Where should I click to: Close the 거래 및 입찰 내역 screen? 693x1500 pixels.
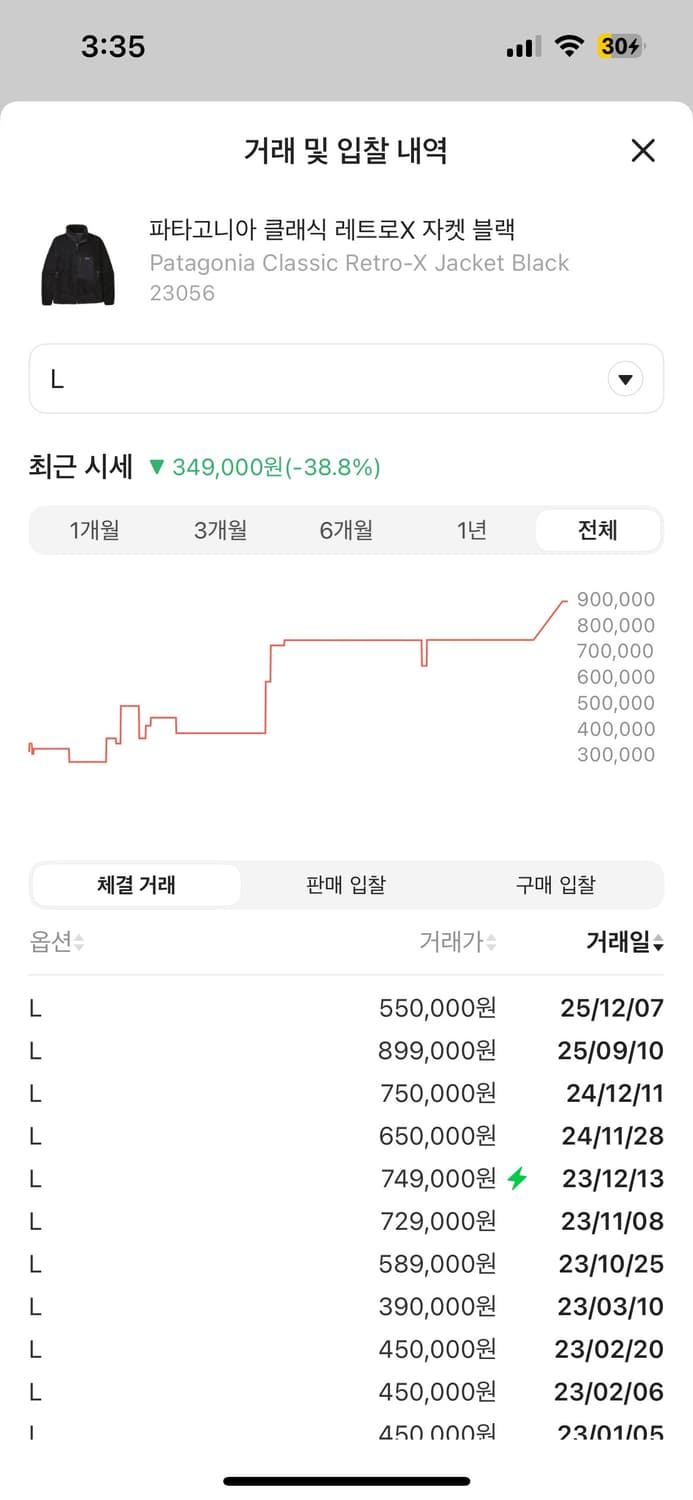[x=643, y=150]
